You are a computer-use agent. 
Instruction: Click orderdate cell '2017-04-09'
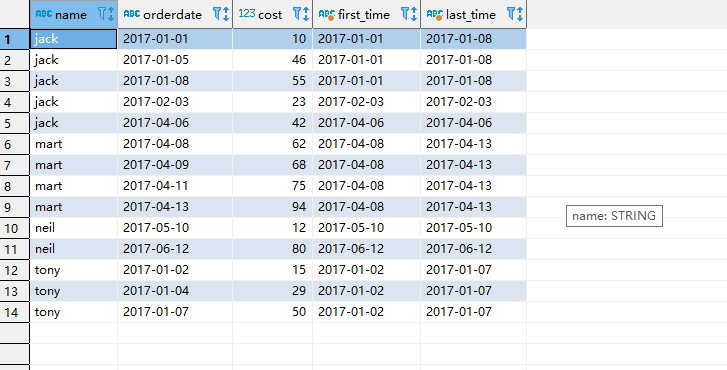tap(175, 165)
